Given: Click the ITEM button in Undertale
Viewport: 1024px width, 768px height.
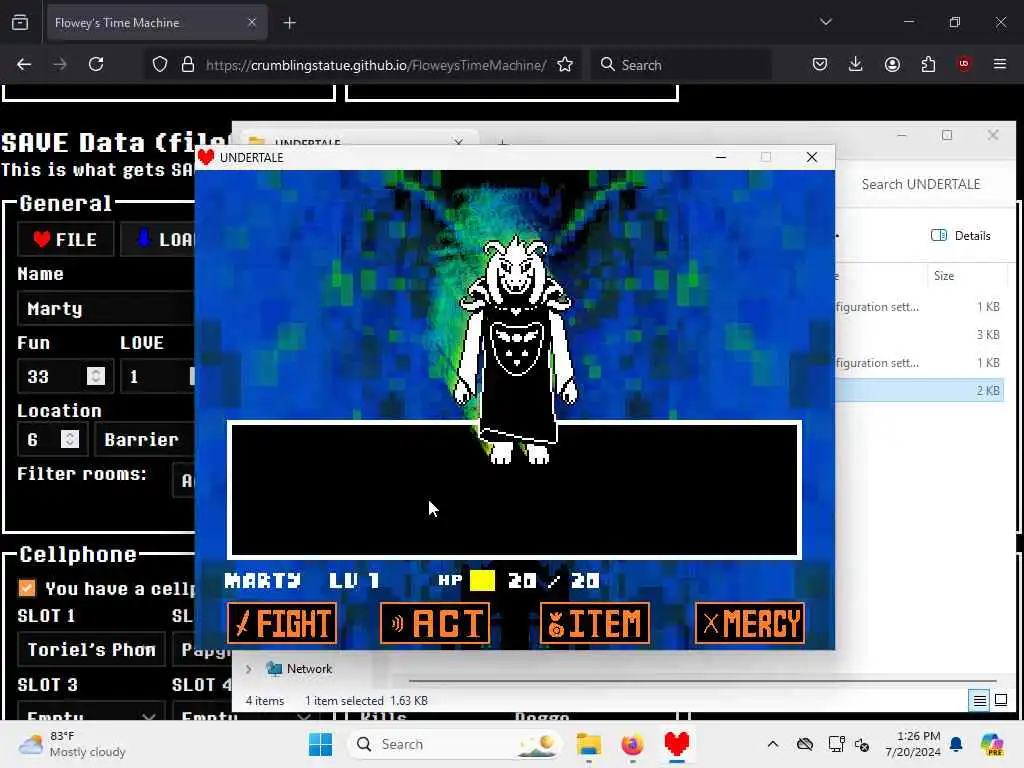Looking at the screenshot, I should point(595,623).
